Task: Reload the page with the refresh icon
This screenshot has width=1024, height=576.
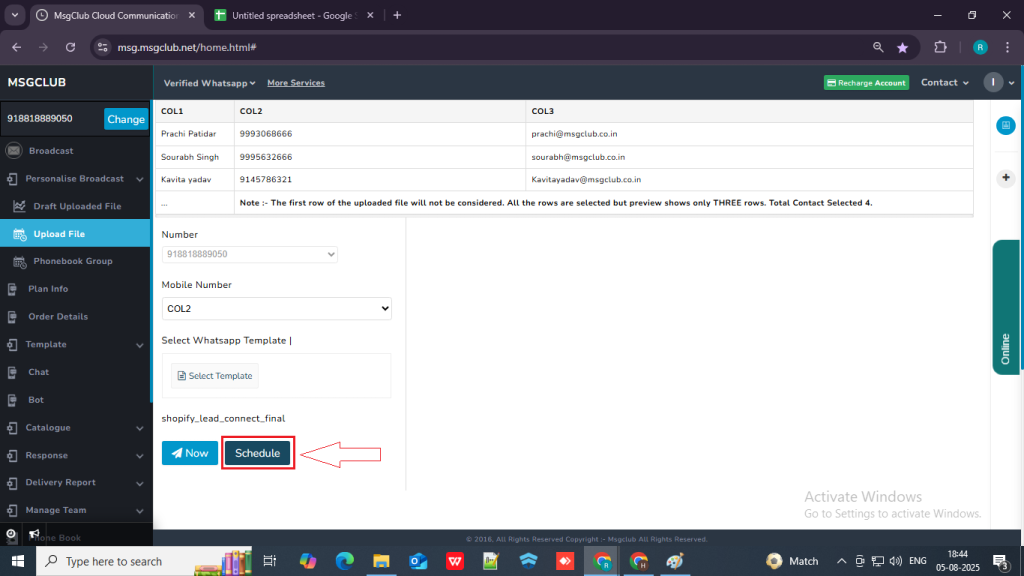Action: coord(71,47)
